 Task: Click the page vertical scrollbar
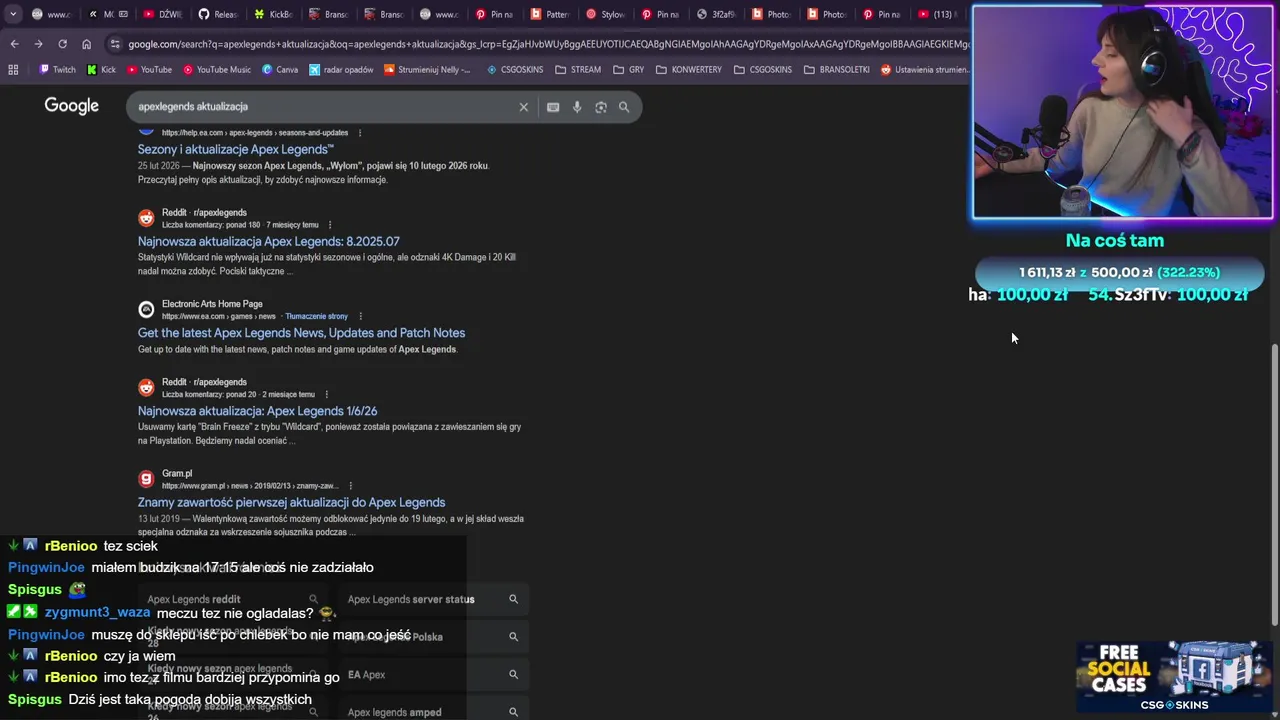tap(1274, 485)
